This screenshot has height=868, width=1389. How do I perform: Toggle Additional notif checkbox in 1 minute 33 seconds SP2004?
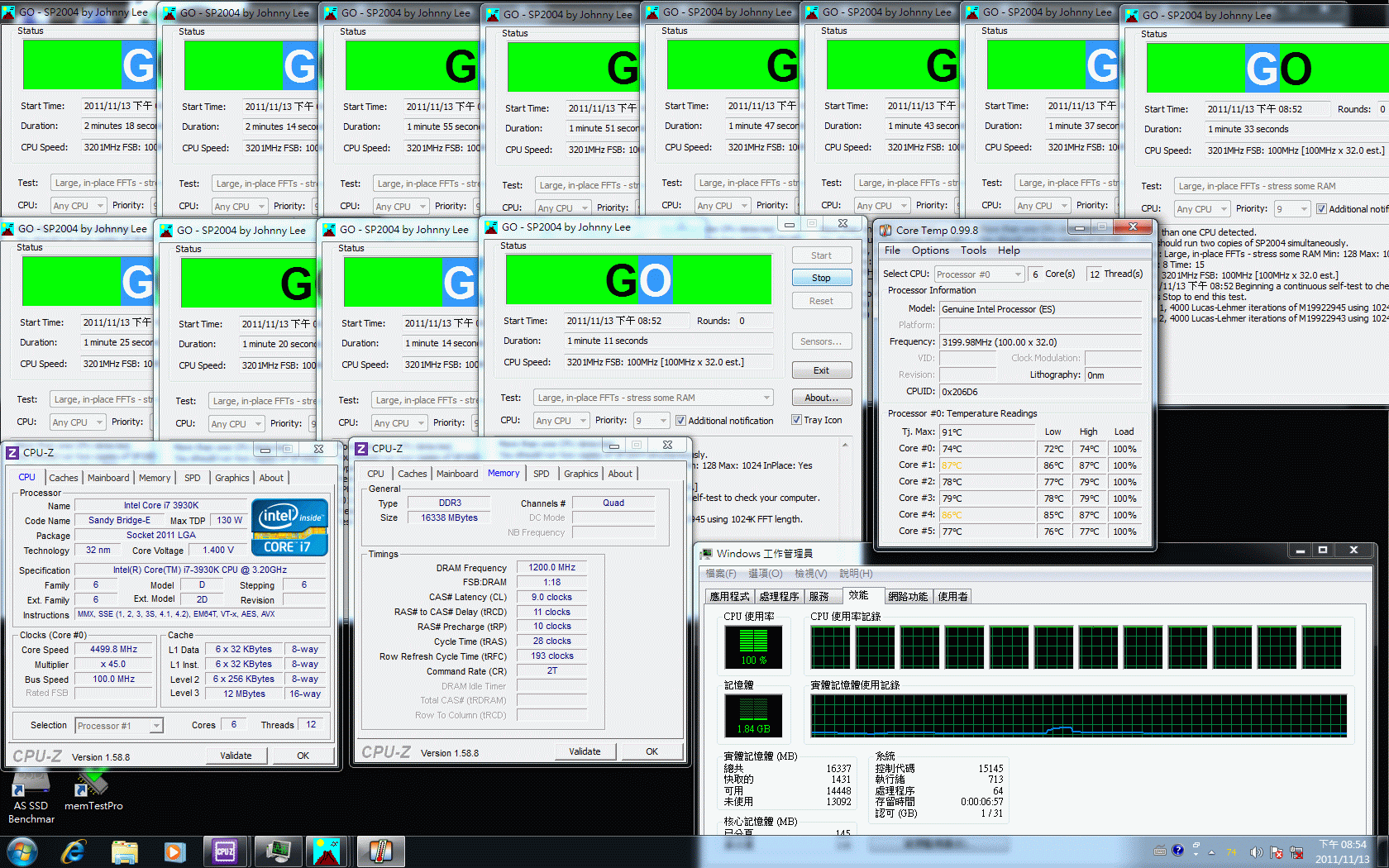[x=1321, y=209]
